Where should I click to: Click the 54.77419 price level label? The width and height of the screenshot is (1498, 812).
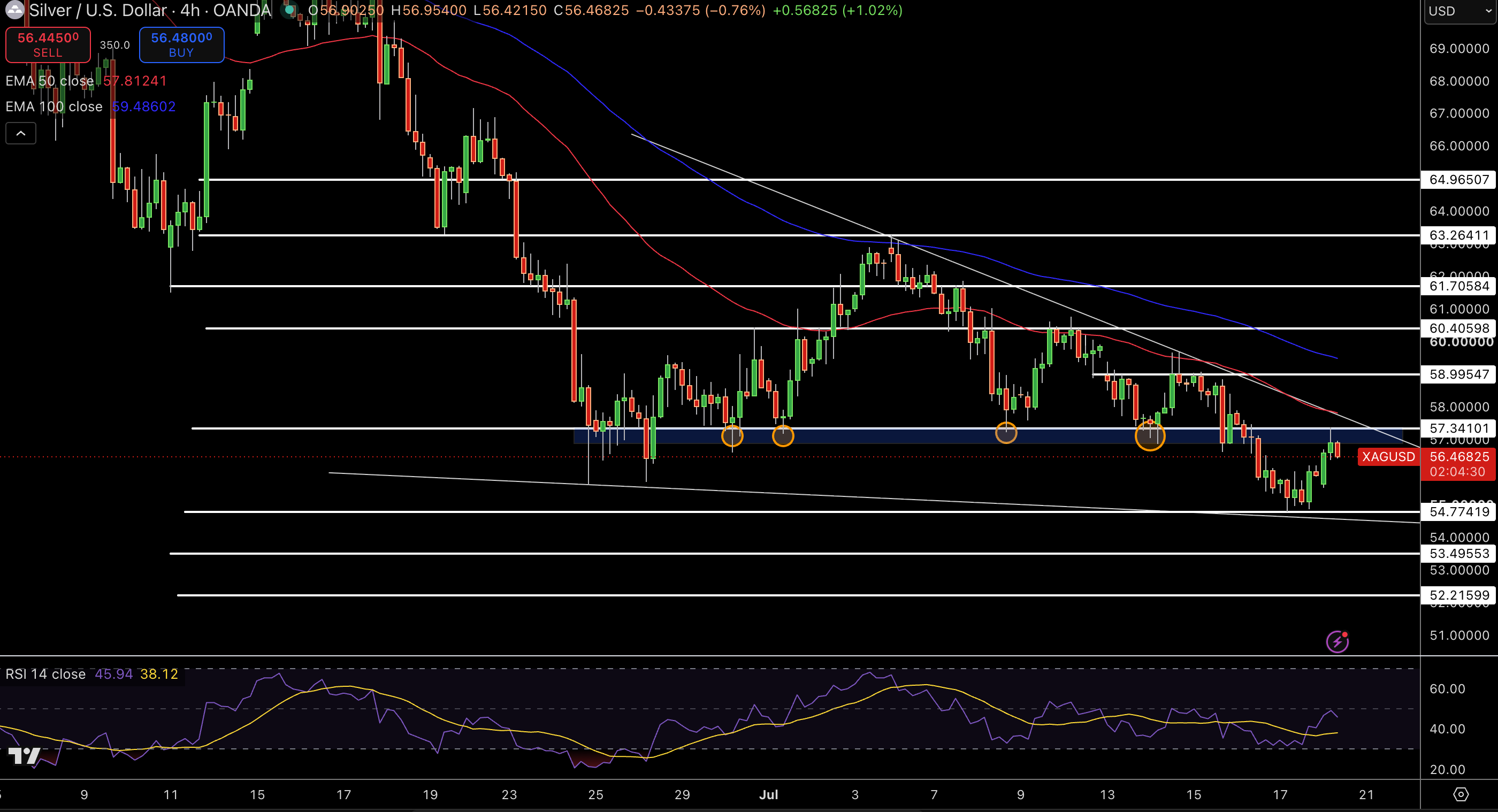[1458, 512]
